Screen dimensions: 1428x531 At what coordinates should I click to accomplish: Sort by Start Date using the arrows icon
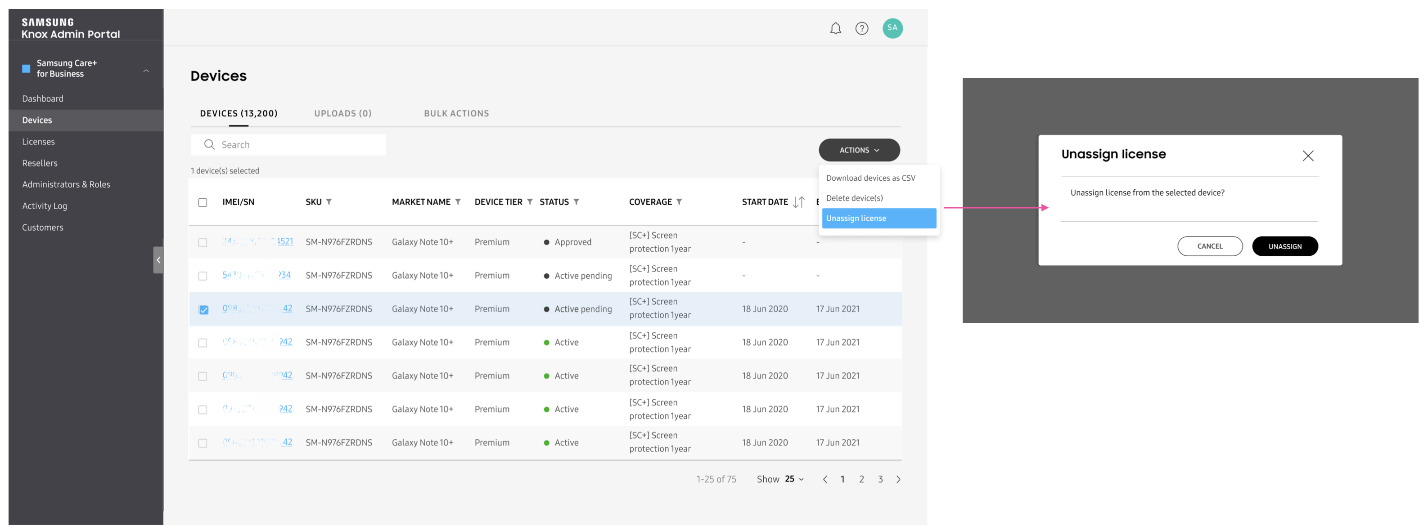coord(798,202)
